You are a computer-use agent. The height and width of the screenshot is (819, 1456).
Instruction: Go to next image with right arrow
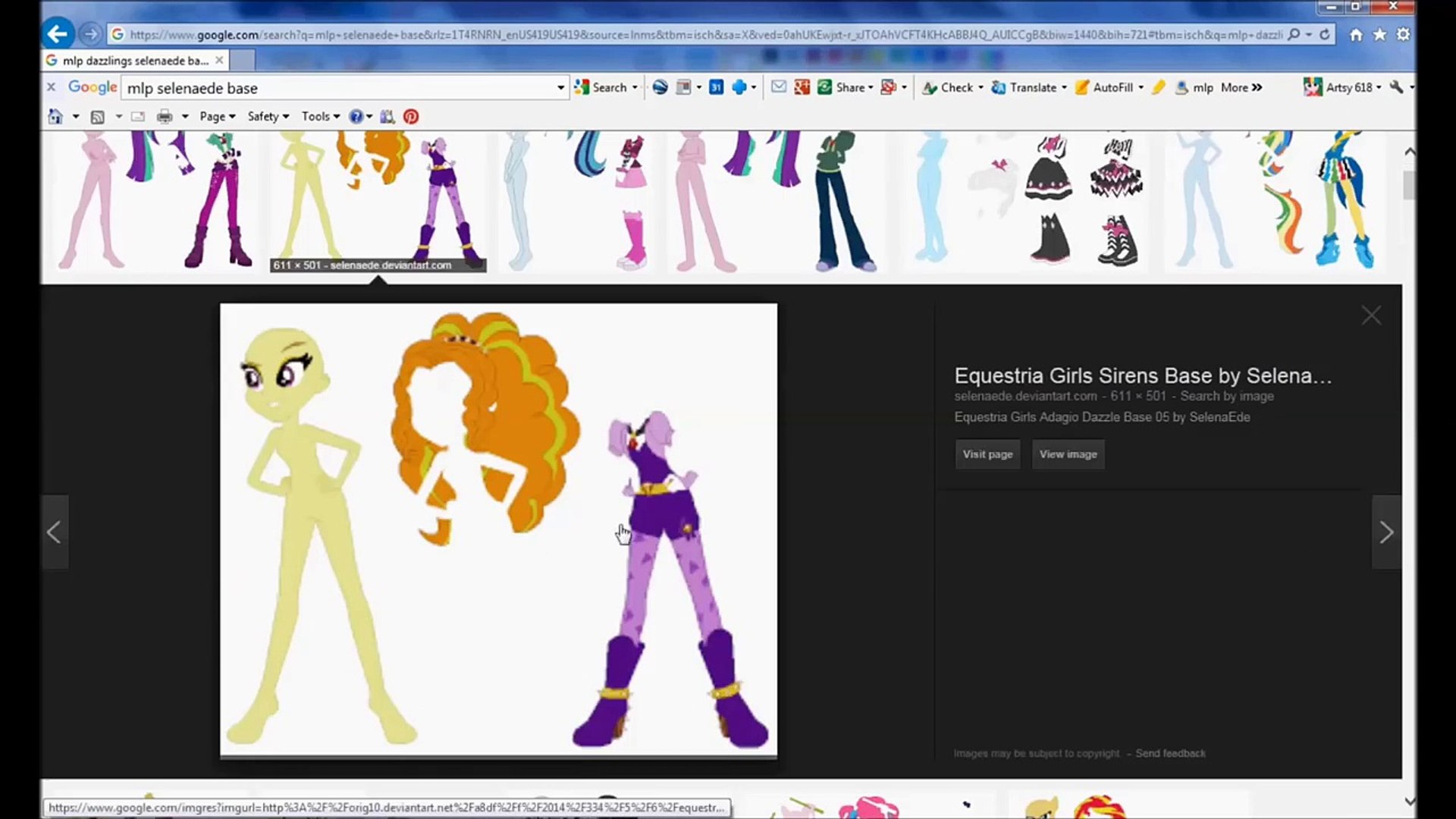coord(1386,532)
